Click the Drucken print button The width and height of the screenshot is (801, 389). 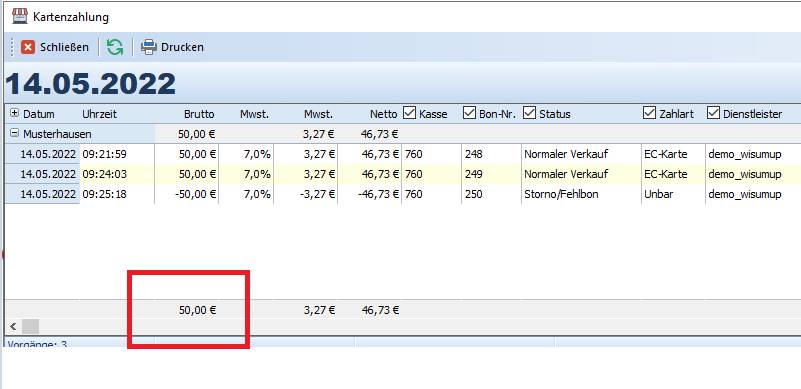pyautogui.click(x=172, y=47)
